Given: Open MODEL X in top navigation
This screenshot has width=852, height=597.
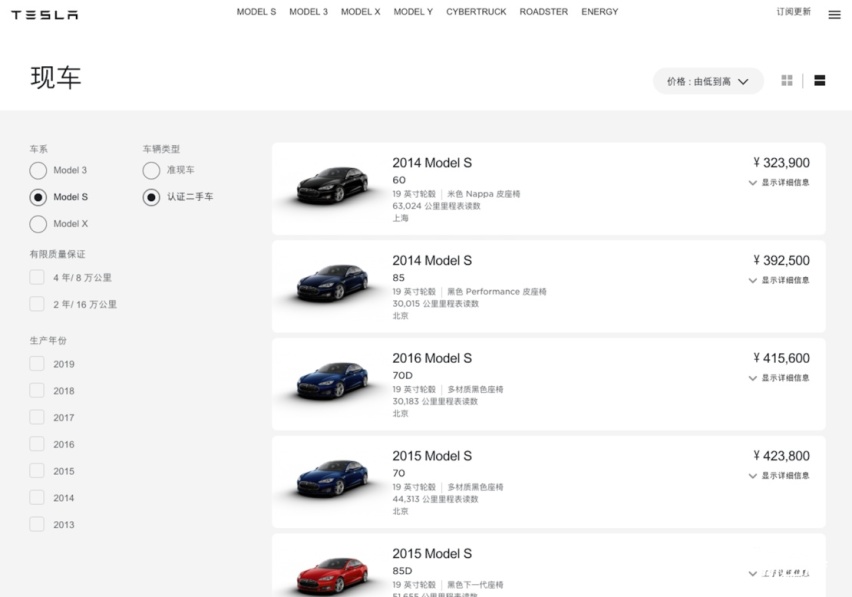Looking at the screenshot, I should tap(361, 12).
